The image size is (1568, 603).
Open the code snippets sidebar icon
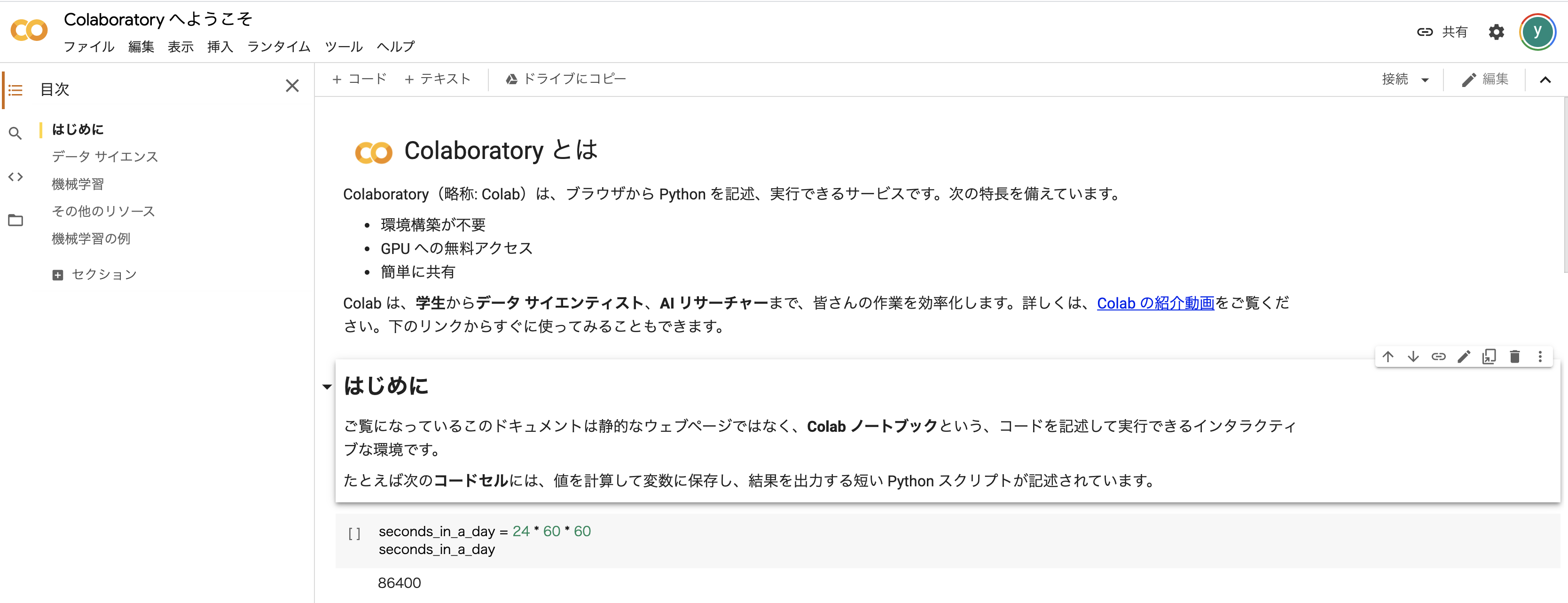16,177
